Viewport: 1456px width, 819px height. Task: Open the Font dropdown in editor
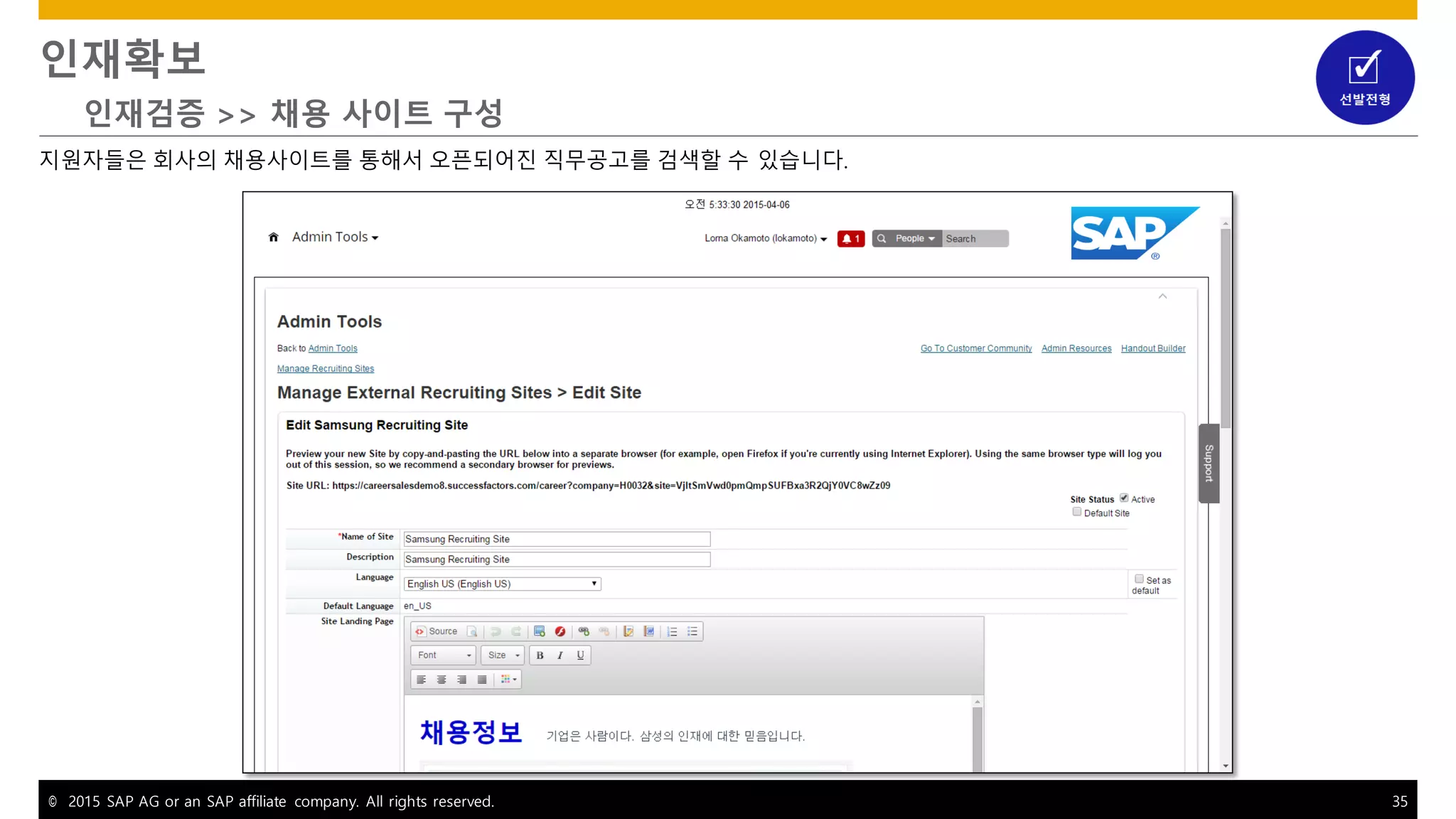(x=444, y=655)
